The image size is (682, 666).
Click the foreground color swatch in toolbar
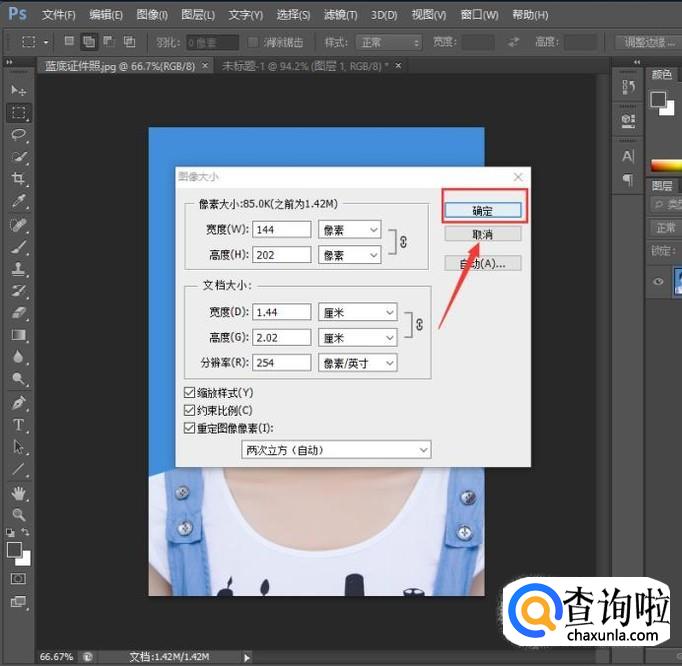(x=15, y=550)
